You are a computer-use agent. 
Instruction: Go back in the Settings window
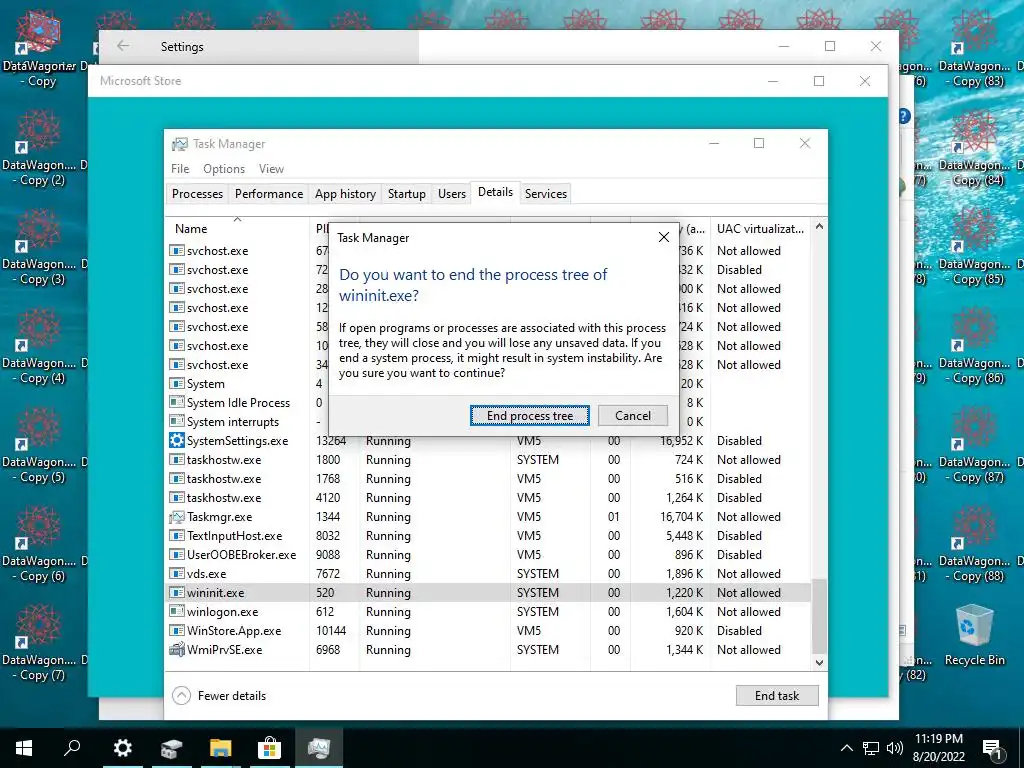[x=123, y=46]
